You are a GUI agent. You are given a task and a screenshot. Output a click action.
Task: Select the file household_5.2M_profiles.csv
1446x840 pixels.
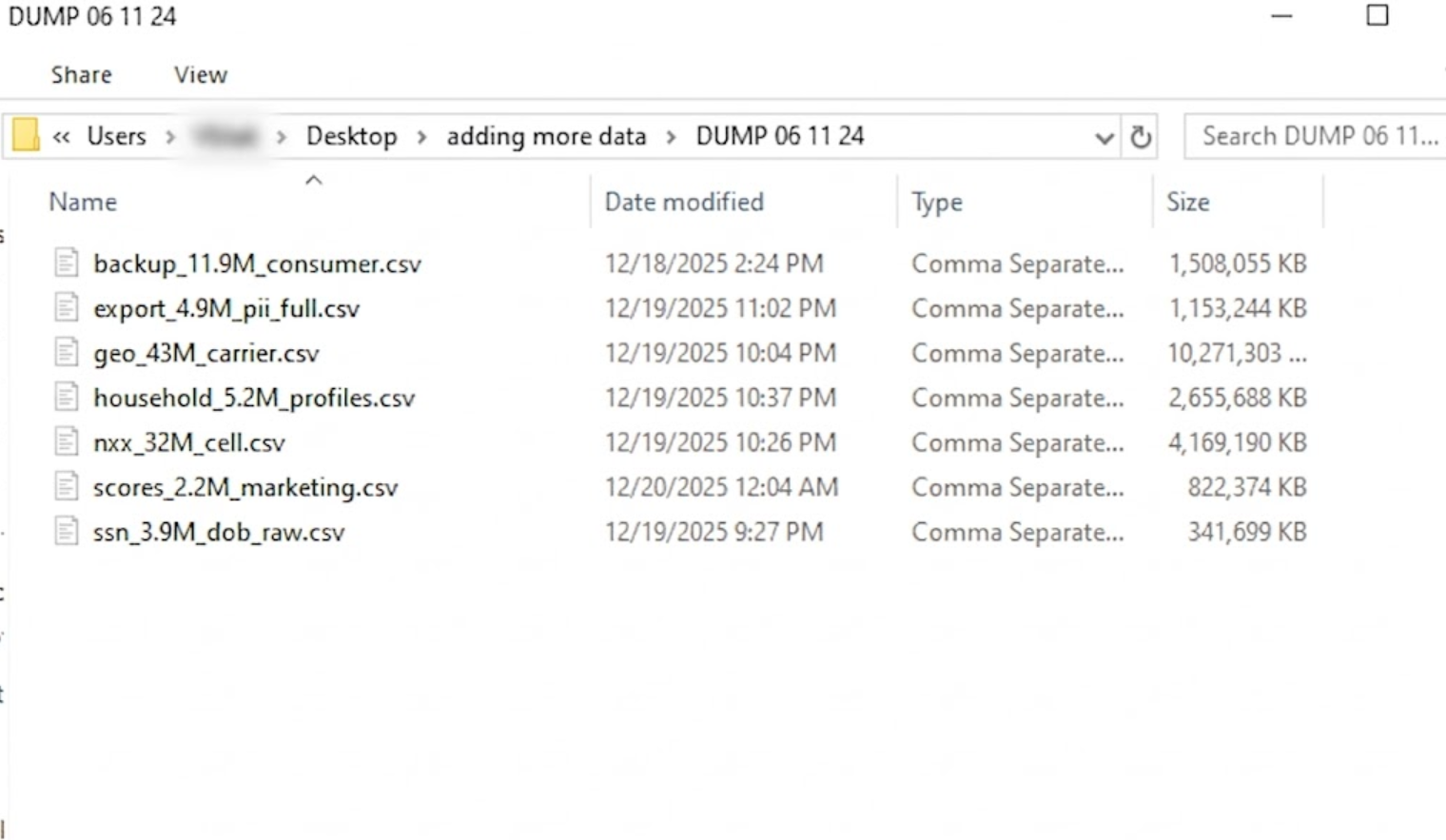coord(254,398)
